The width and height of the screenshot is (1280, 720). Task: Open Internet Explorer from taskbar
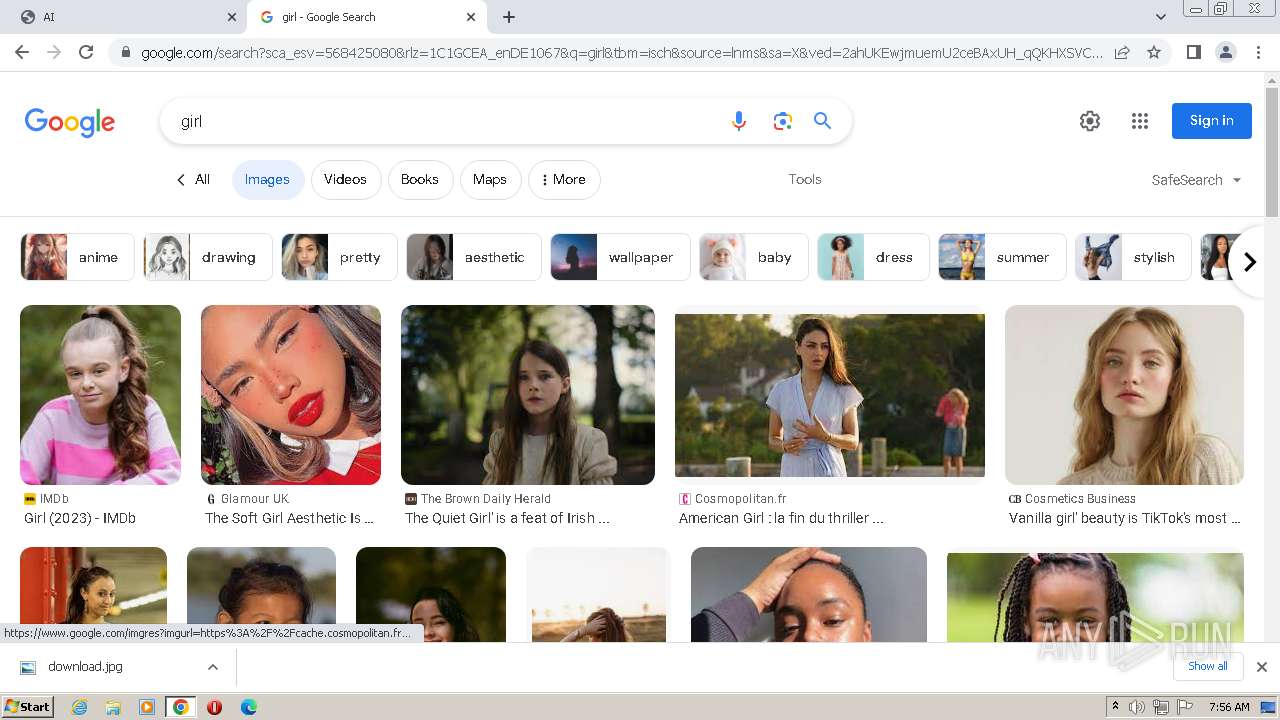79,707
